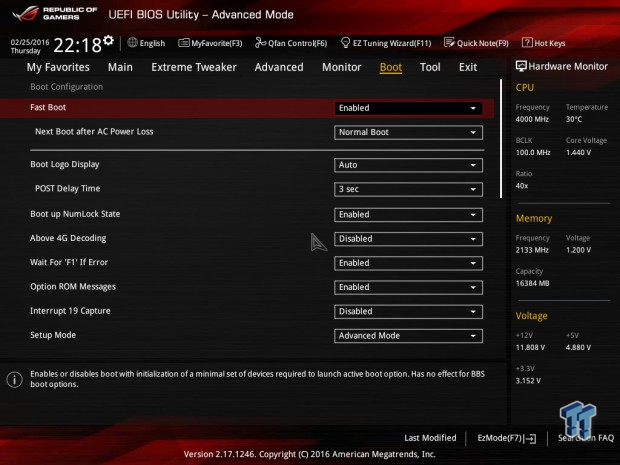
Task: Switch to EzMode(F7)
Action: pyautogui.click(x=499, y=438)
